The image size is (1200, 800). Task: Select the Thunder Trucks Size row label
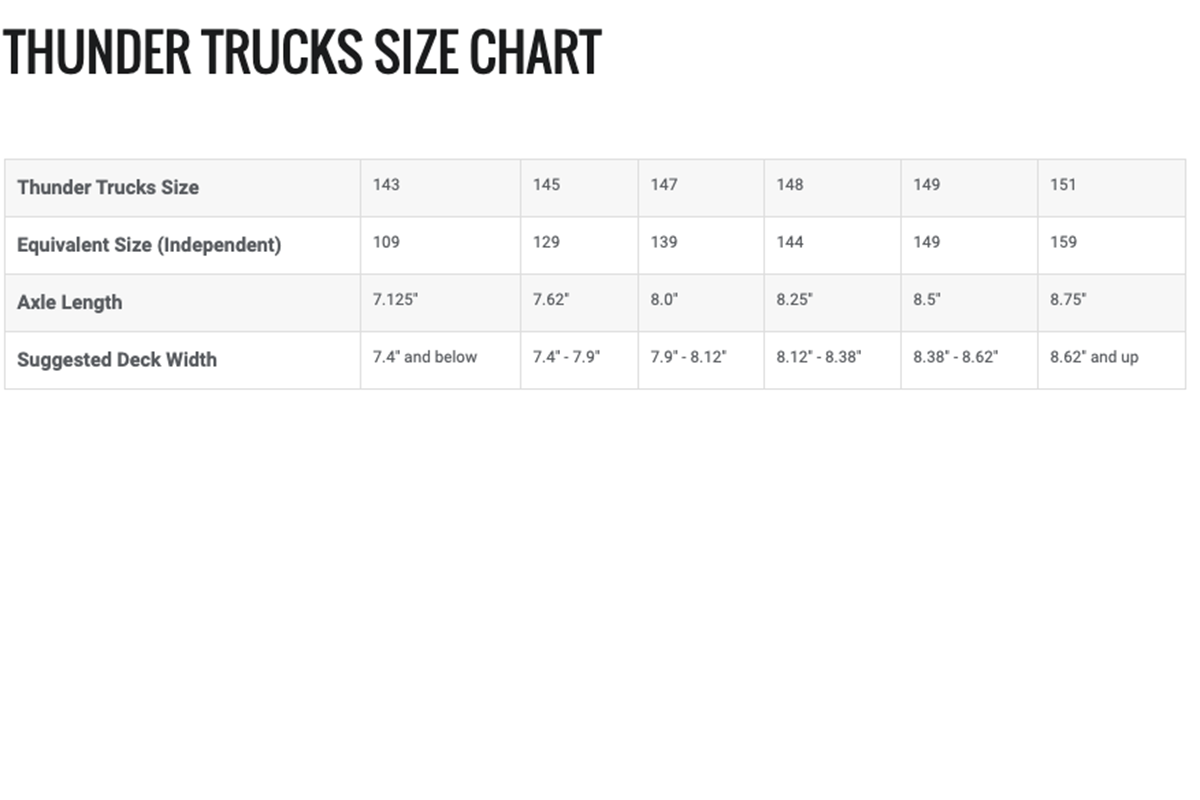click(108, 187)
